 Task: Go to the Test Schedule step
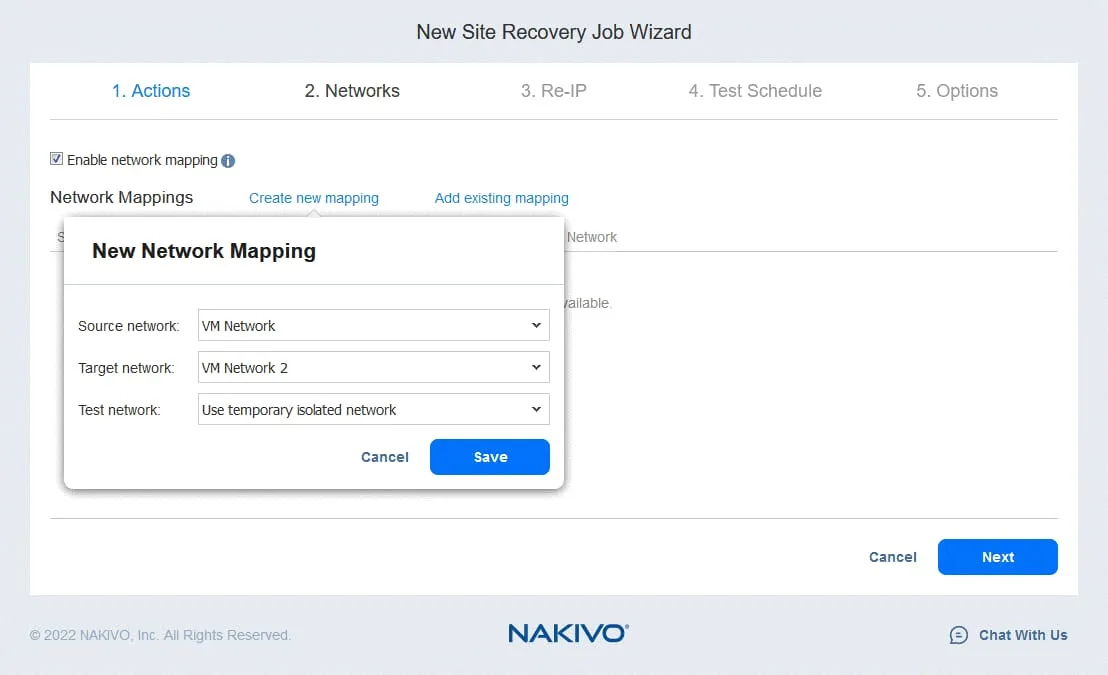tap(755, 90)
